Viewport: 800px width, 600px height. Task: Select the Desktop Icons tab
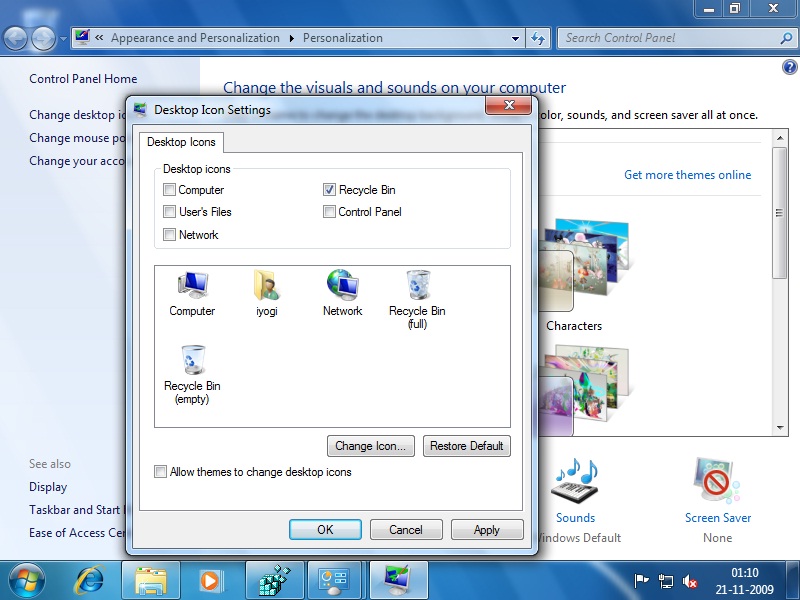(x=181, y=142)
